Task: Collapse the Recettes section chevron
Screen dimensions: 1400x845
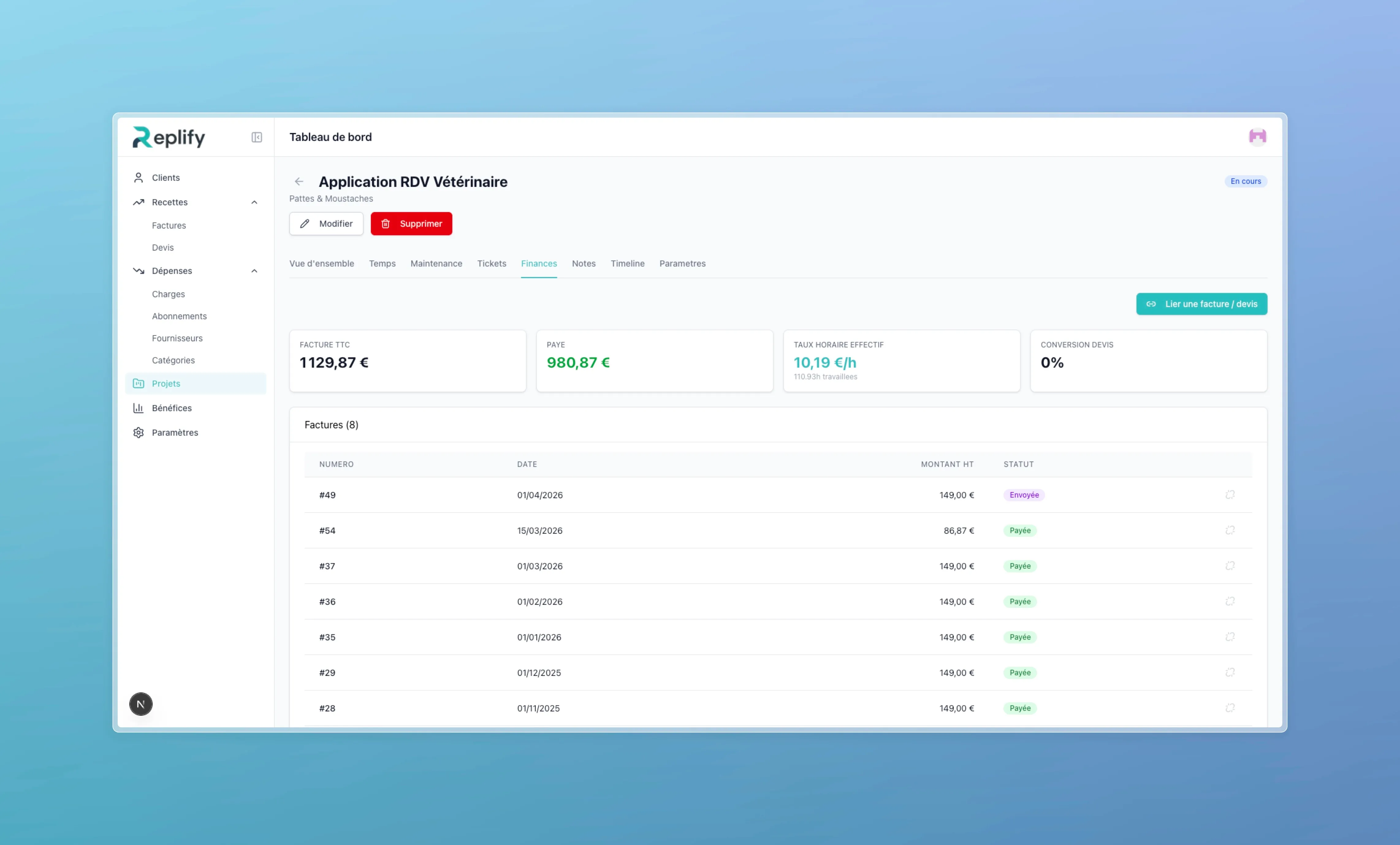Action: pyautogui.click(x=254, y=202)
